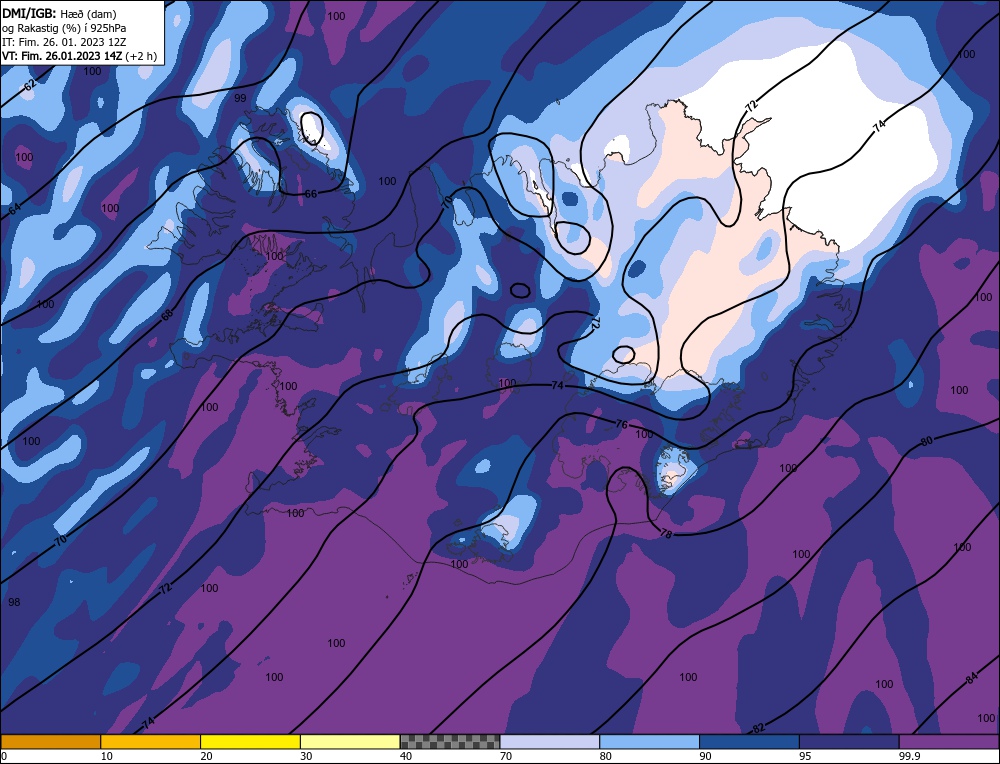Click the gray checkered 40–70 legend swatch
Image resolution: width=1000 pixels, height=764 pixels.
coord(450,741)
